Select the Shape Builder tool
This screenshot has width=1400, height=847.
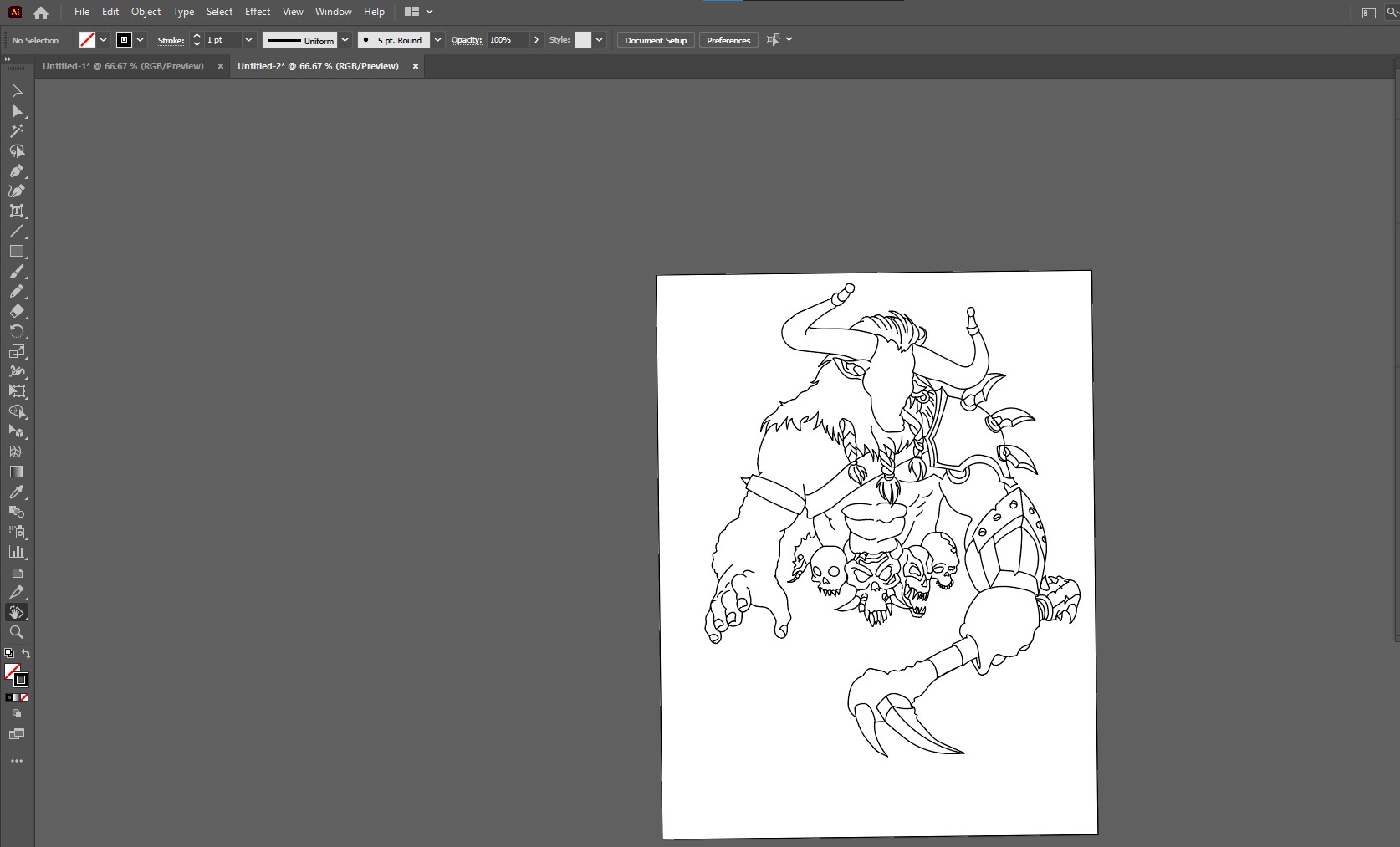point(16,411)
